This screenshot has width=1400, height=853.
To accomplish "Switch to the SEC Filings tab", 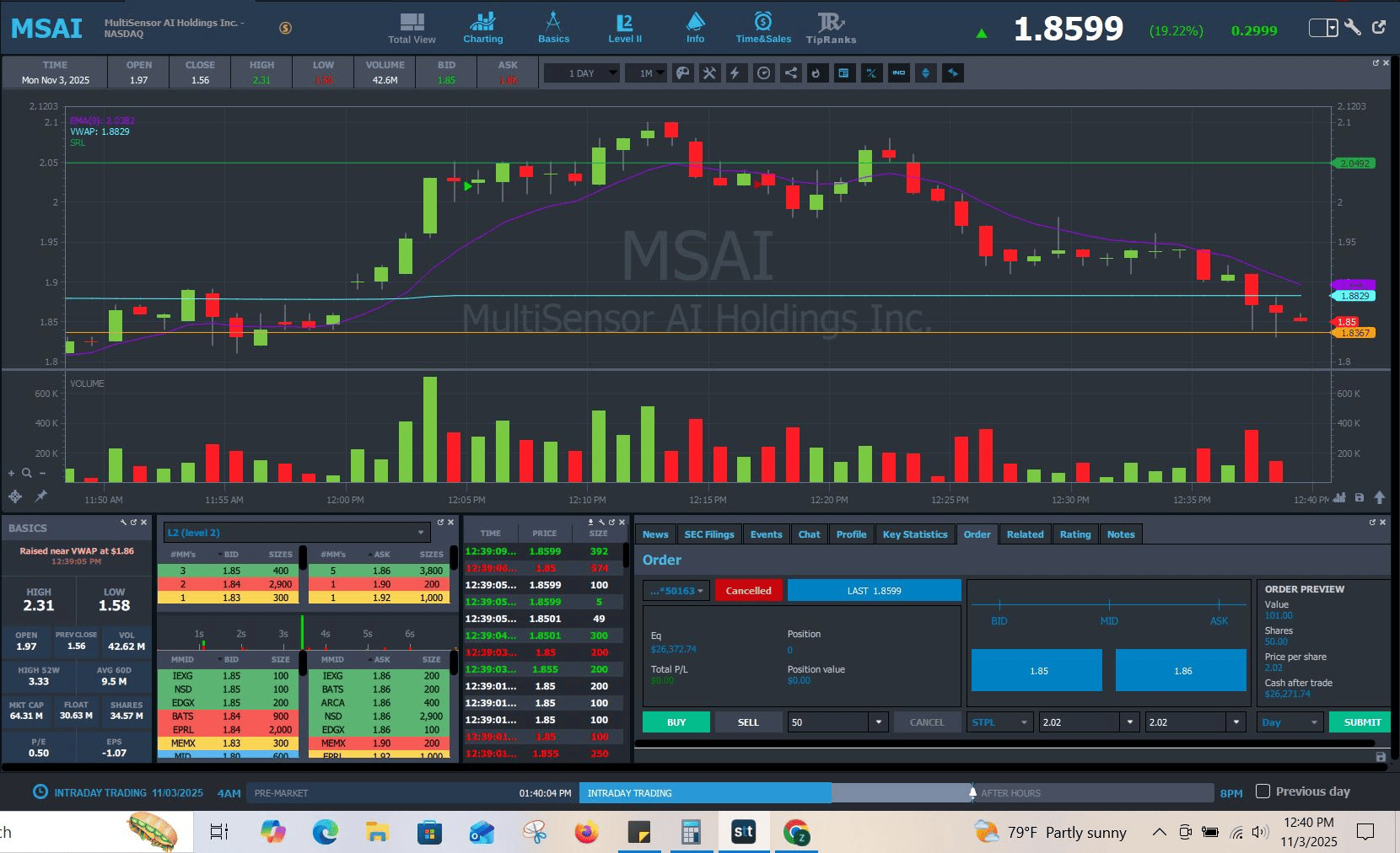I will (x=708, y=534).
